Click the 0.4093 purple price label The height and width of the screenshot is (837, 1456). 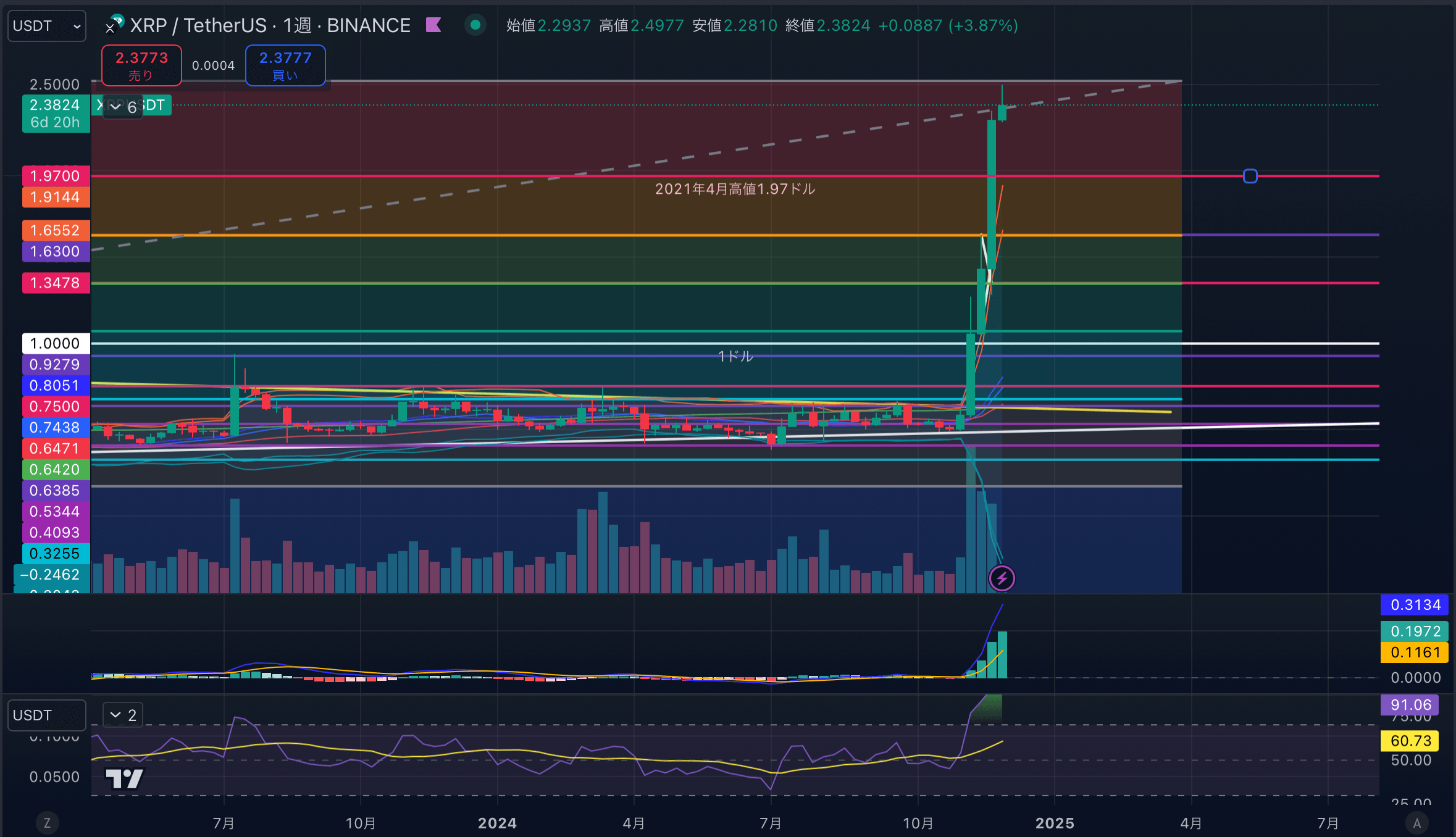click(56, 532)
